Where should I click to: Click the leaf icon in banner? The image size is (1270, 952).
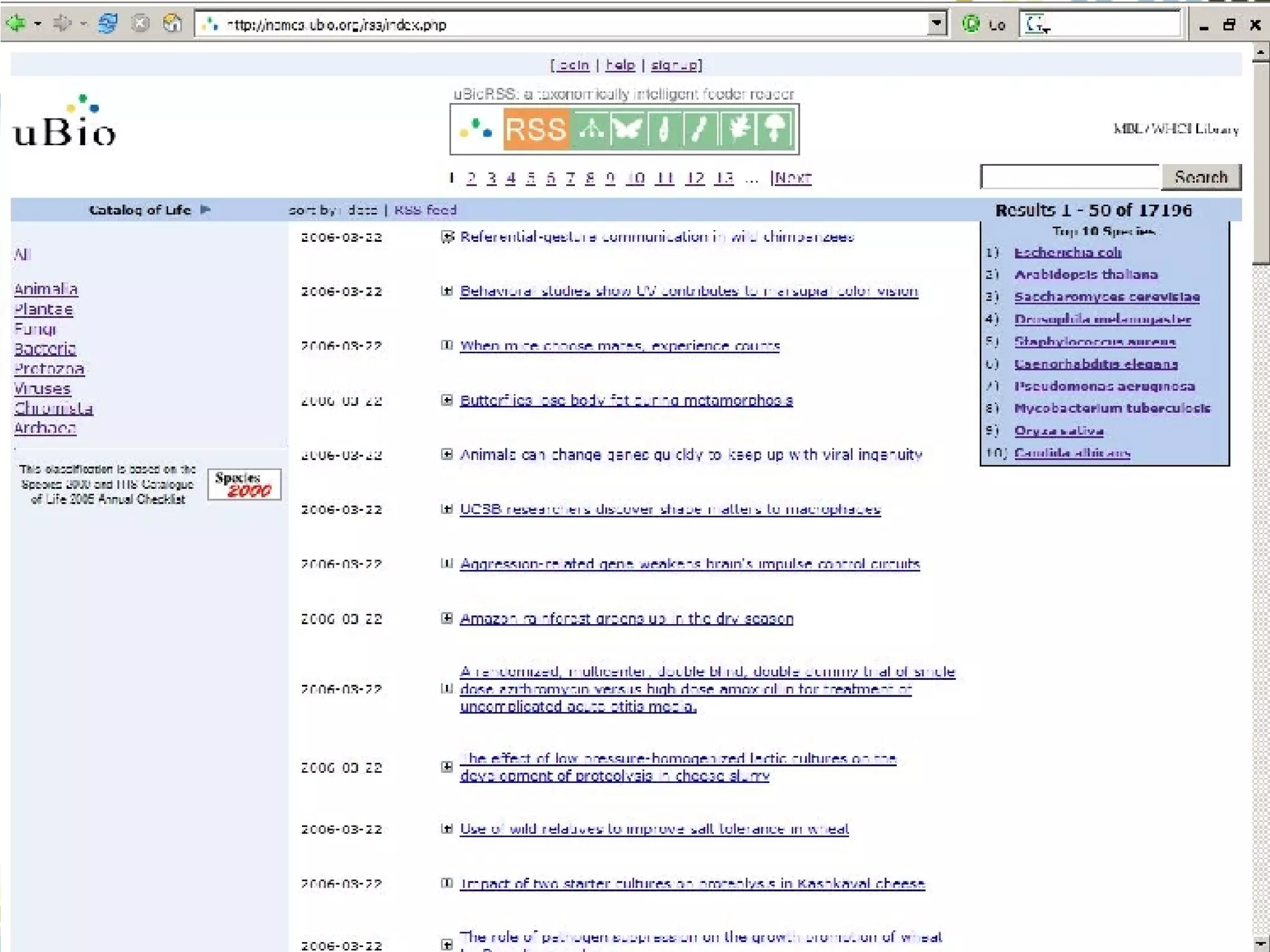tap(738, 130)
